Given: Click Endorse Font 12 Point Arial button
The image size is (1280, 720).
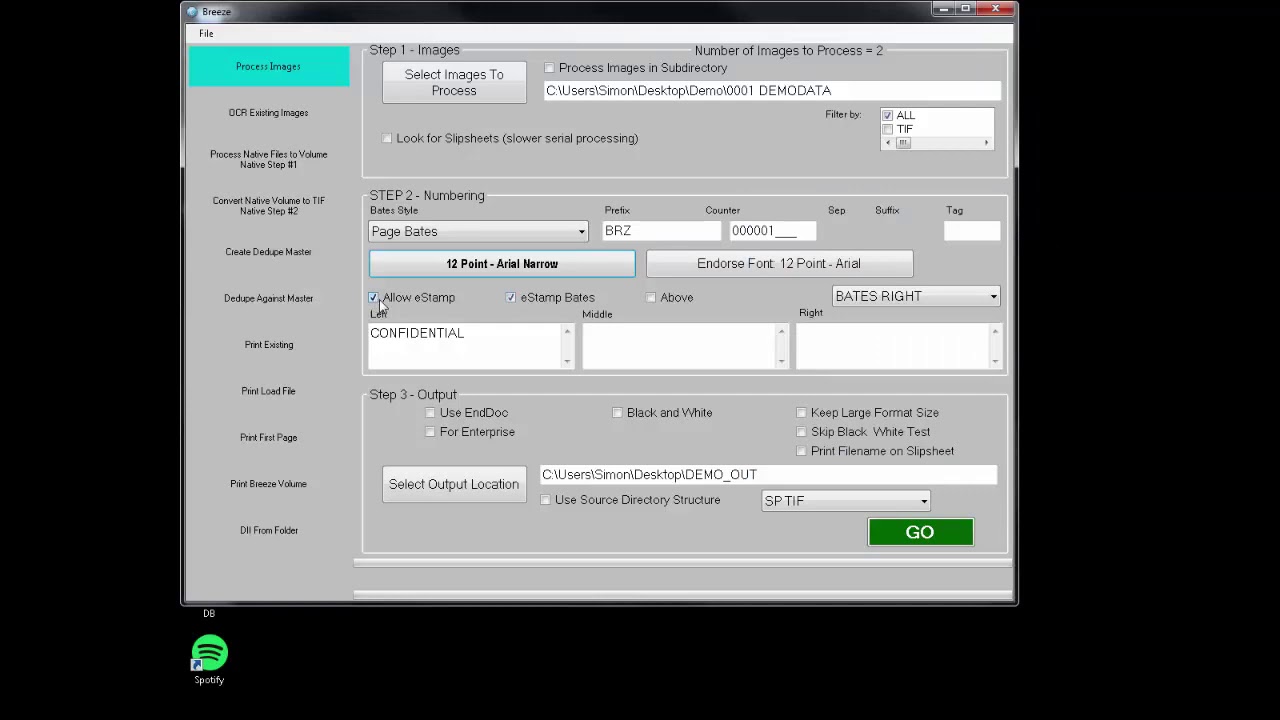Looking at the screenshot, I should click(x=779, y=264).
